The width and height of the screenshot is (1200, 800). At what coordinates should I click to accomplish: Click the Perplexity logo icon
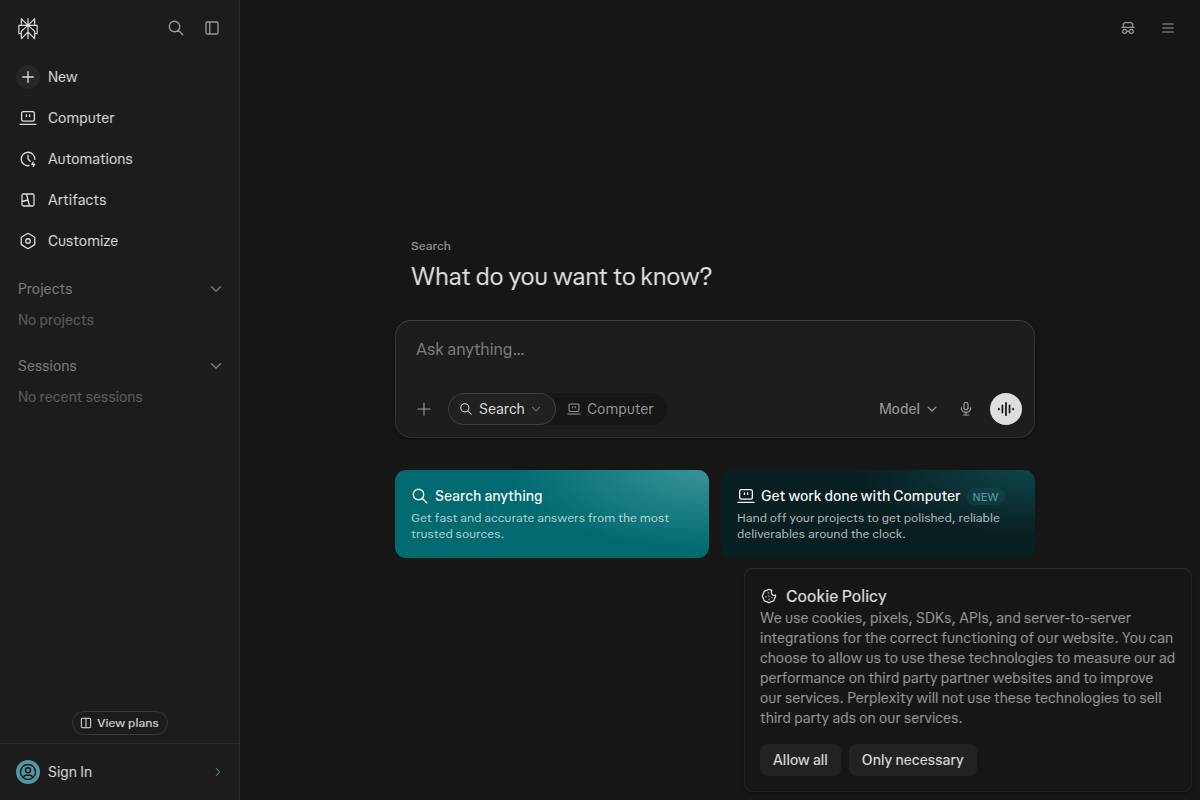[28, 28]
